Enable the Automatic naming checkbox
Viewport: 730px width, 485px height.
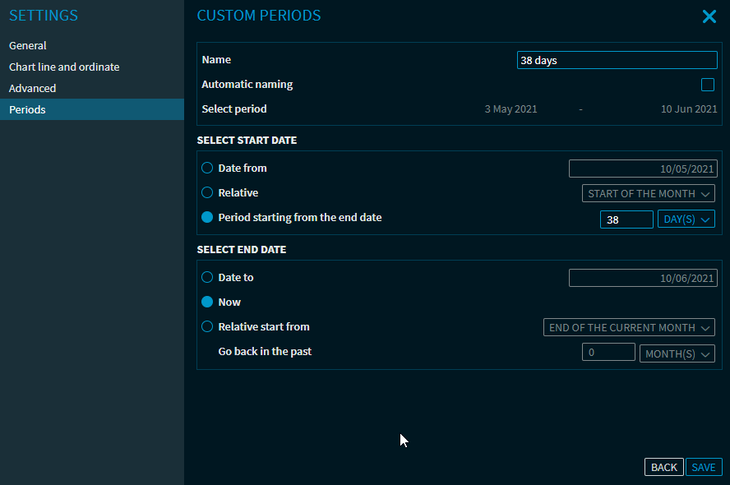point(708,85)
